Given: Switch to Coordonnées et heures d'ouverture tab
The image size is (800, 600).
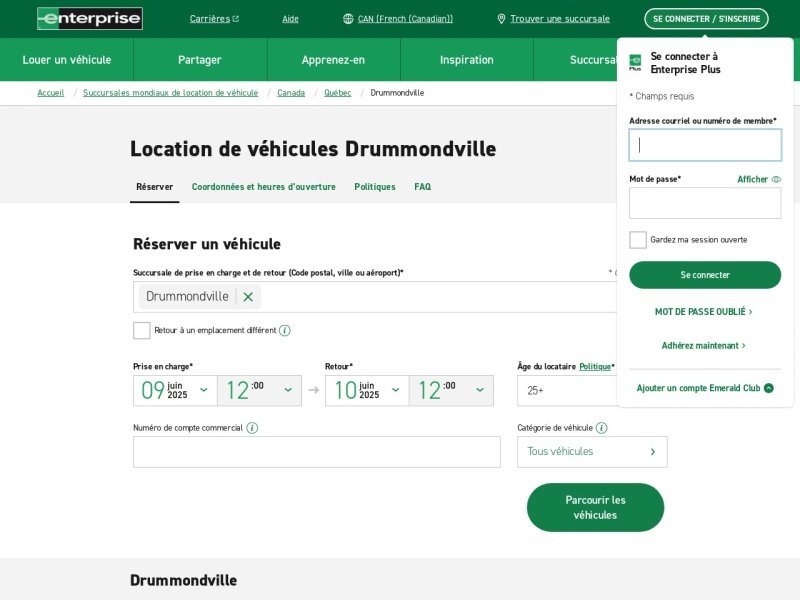Looking at the screenshot, I should click(264, 187).
